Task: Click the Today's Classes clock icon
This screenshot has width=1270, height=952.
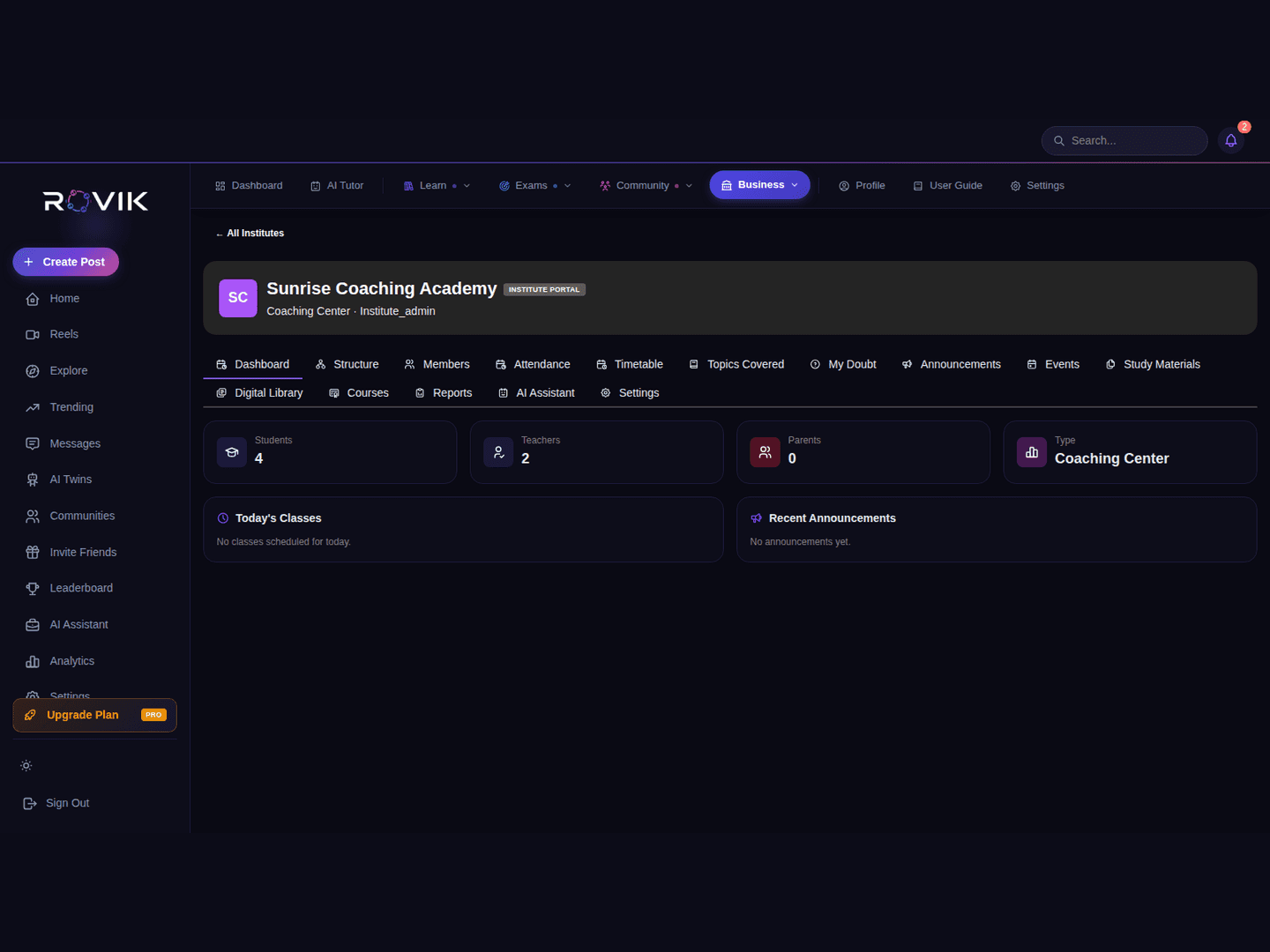Action: (223, 518)
